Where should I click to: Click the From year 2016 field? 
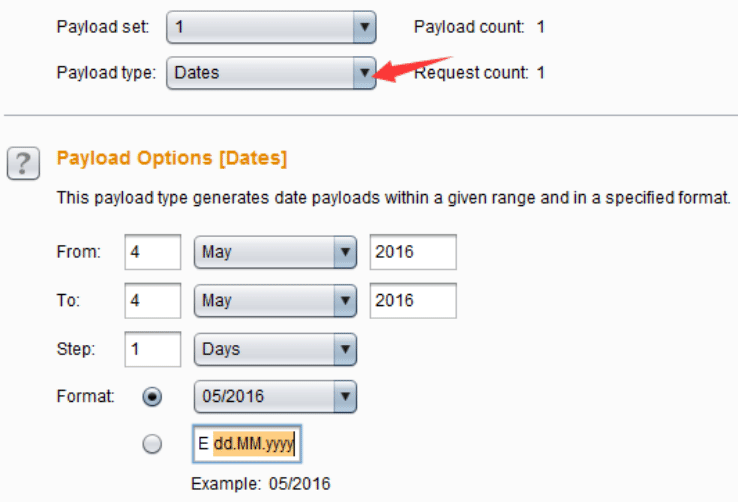tap(413, 252)
